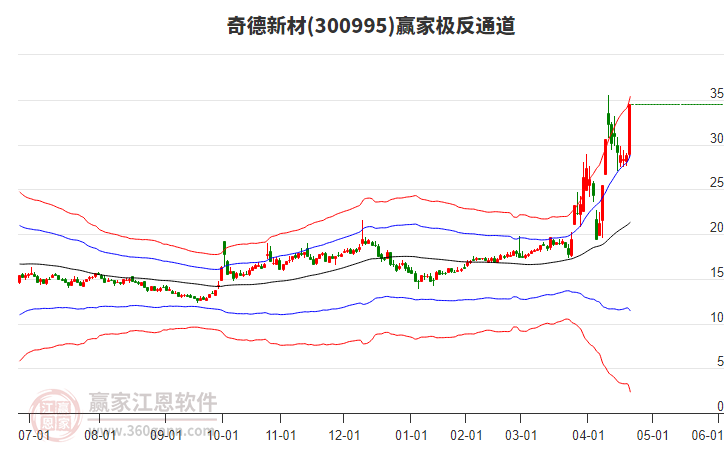Select the 07-01 date label
This screenshot has width=726, height=450.
pos(34,436)
